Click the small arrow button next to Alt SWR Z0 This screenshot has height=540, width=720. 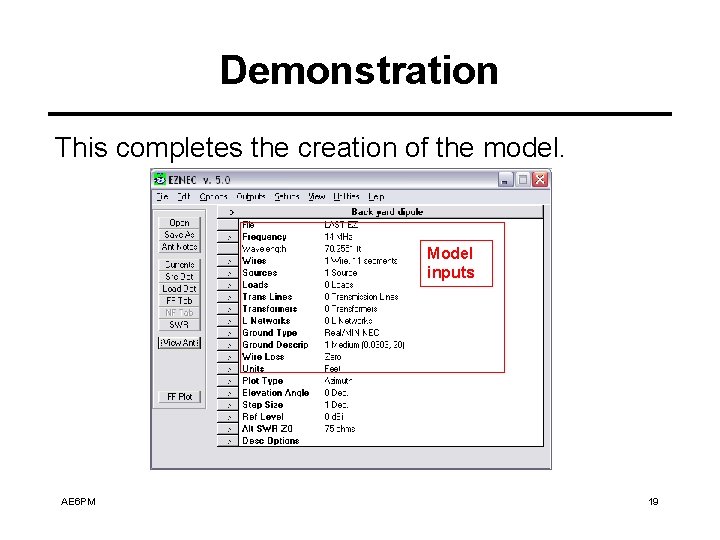[228, 428]
